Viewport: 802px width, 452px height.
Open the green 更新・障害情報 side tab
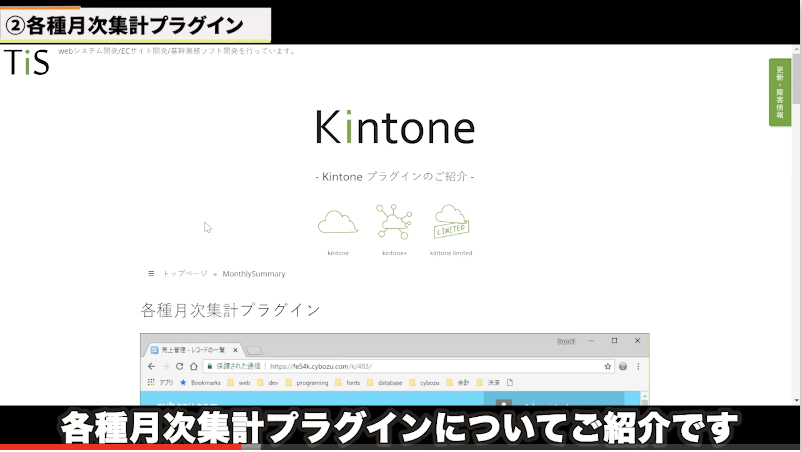point(780,92)
